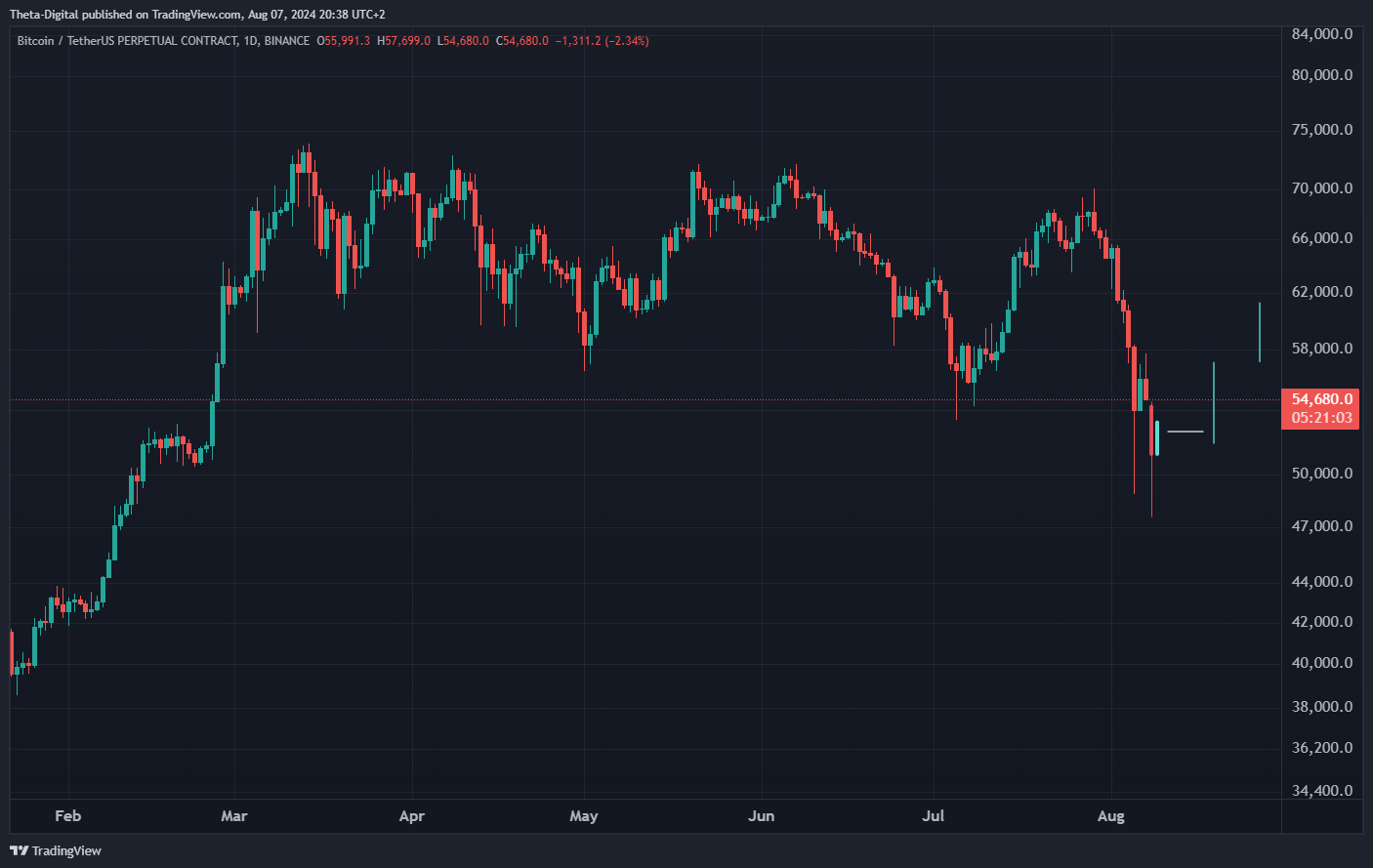Click the May label on time axis
Screen dimensions: 1373x868
584,816
